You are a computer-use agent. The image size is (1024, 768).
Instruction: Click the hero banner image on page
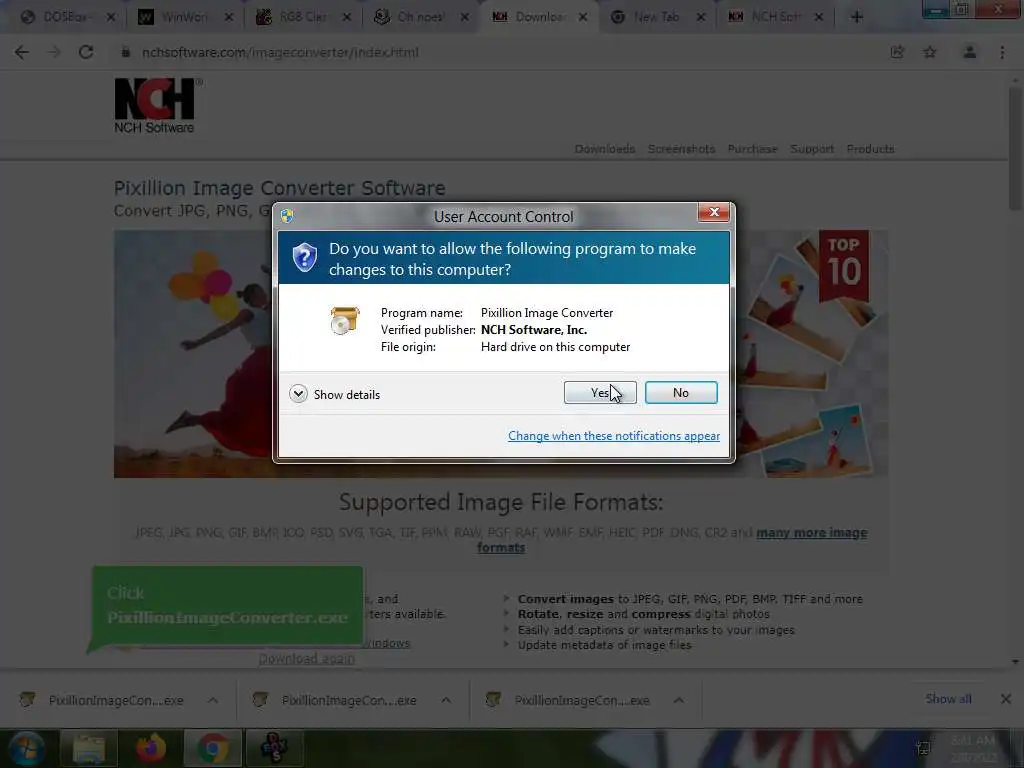tap(500, 353)
